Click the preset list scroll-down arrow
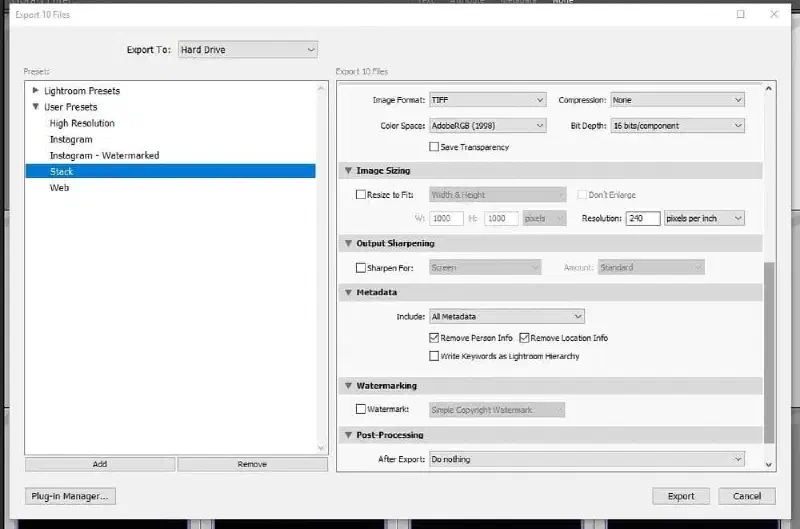Image resolution: width=800 pixels, height=529 pixels. tap(321, 448)
